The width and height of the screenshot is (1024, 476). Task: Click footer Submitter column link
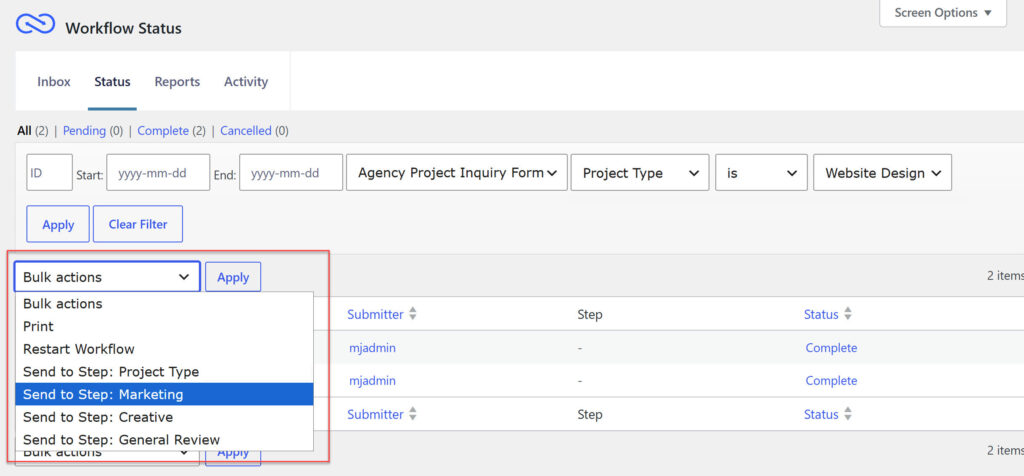376,414
